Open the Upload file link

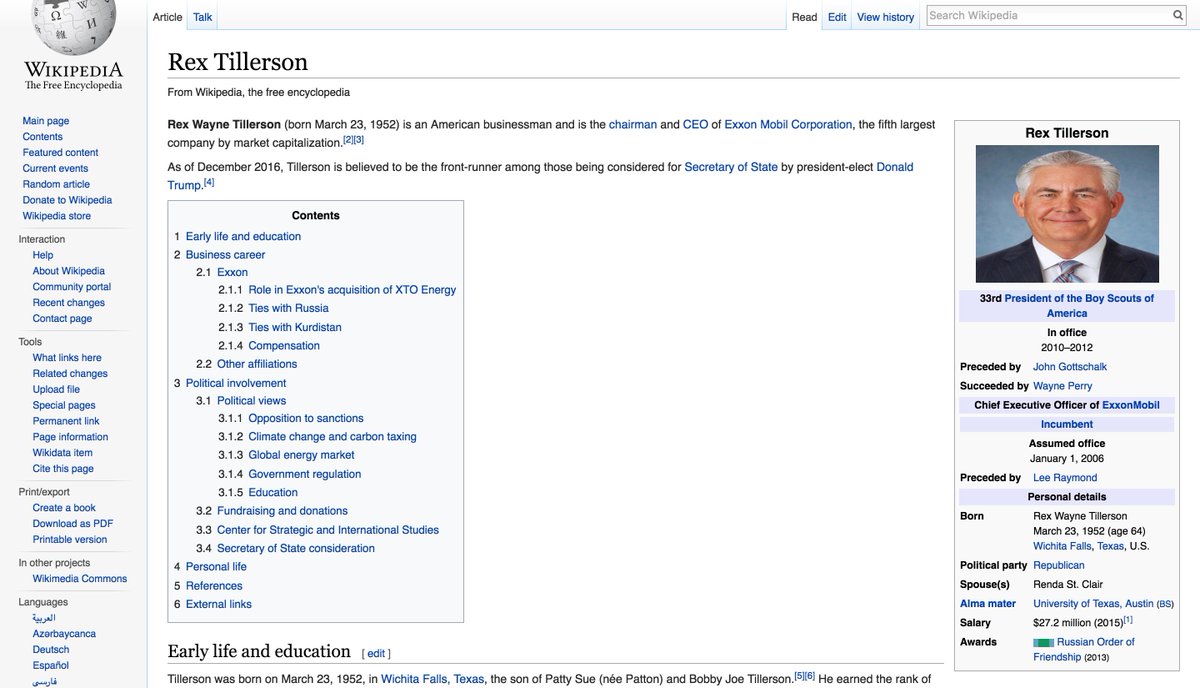click(56, 390)
